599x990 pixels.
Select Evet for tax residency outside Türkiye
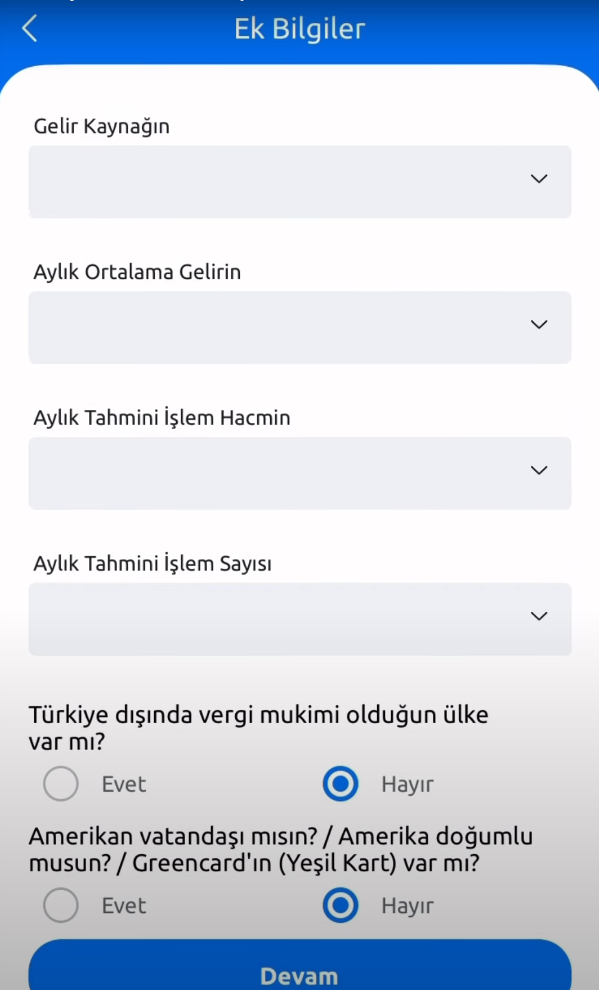point(61,784)
